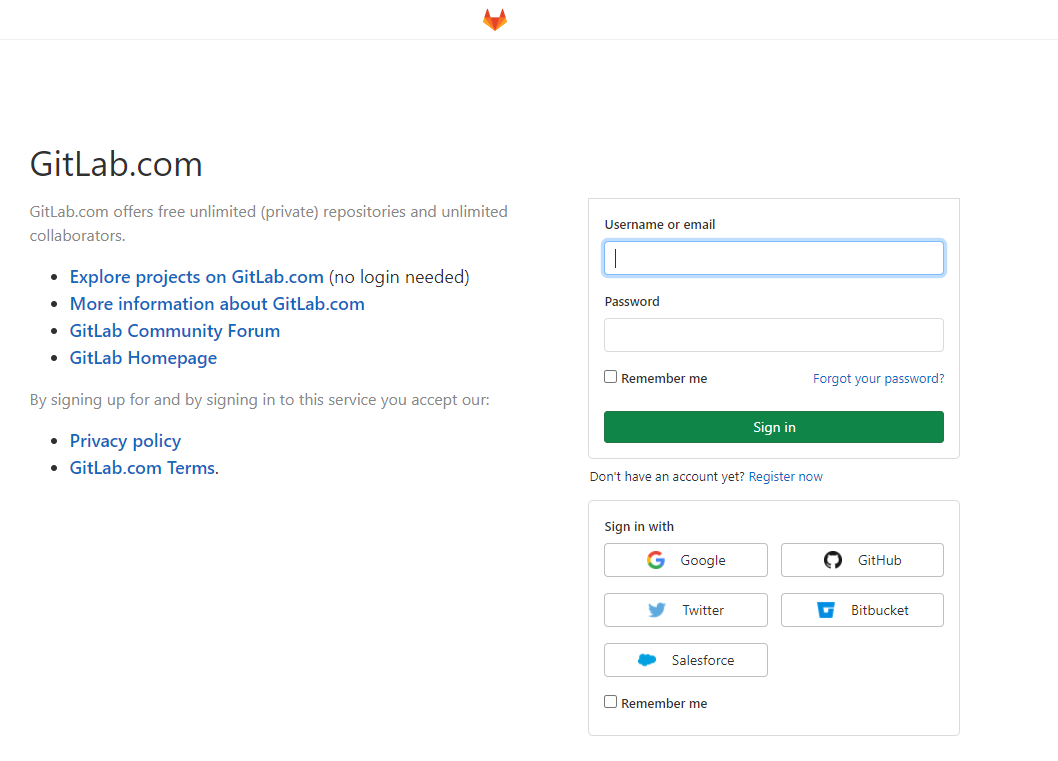Open the GitLab Homepage link
The image size is (1058, 761).
pyautogui.click(x=143, y=357)
